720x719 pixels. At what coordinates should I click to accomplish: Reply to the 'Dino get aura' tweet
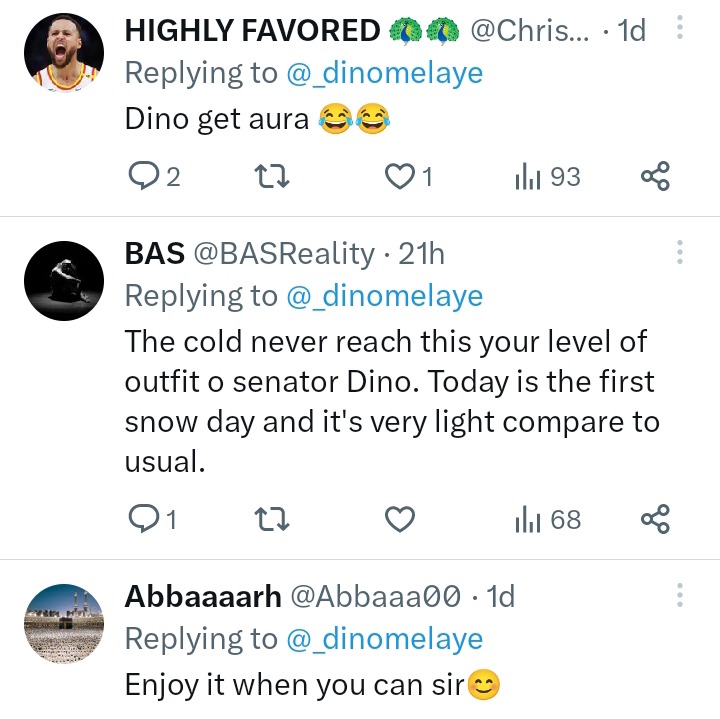point(145,177)
